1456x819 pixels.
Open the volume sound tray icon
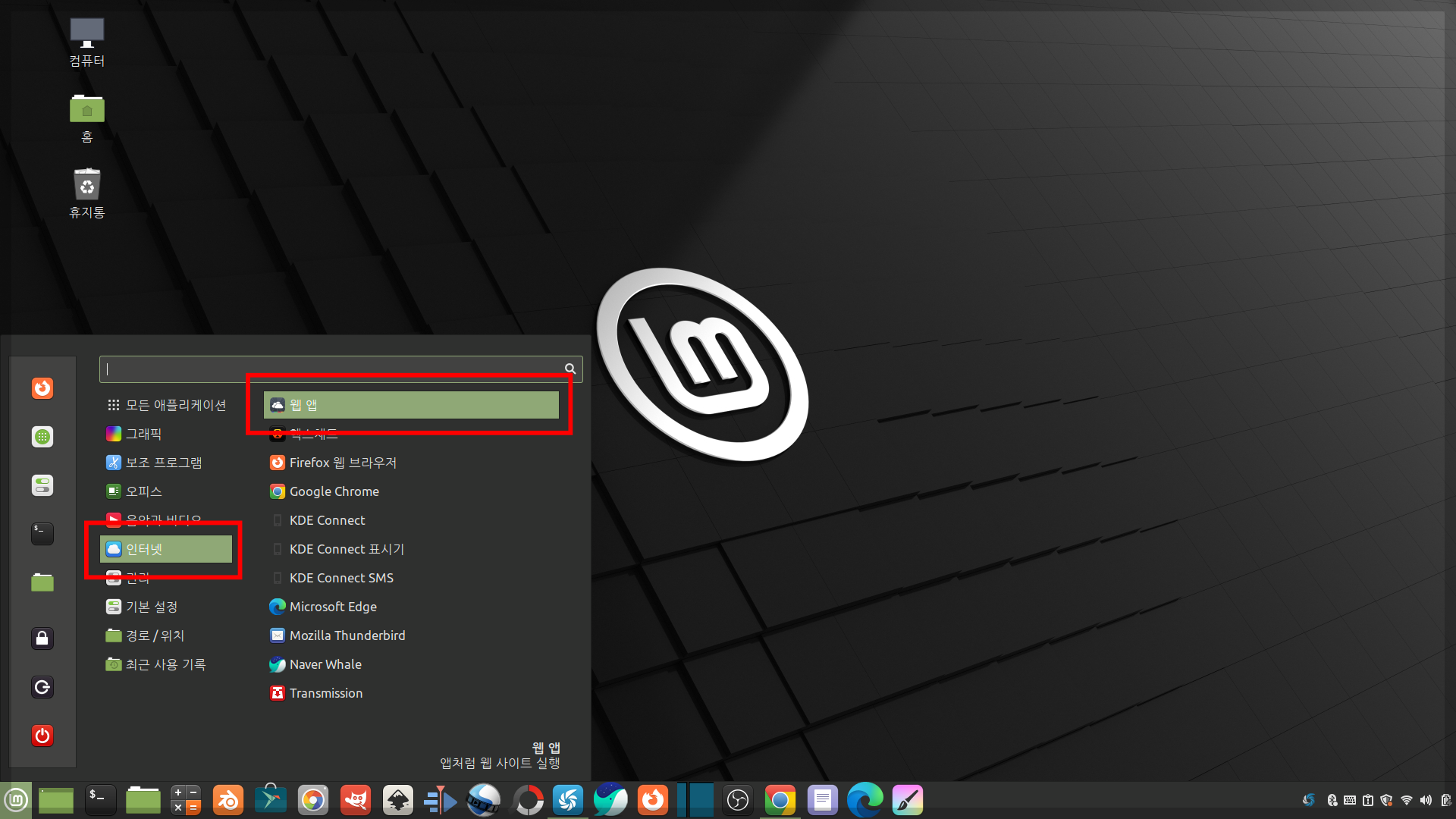point(1426,800)
